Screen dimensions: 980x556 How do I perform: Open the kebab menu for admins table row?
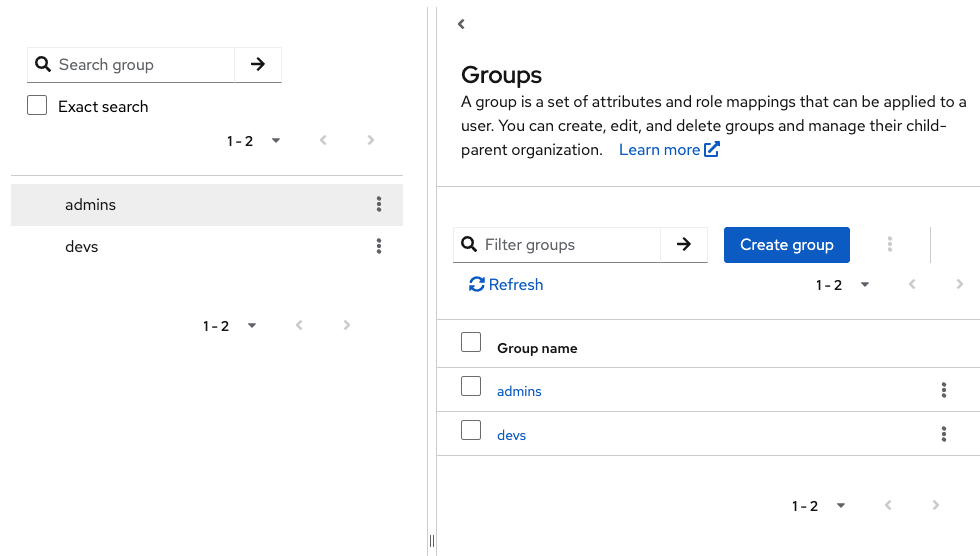pos(944,390)
